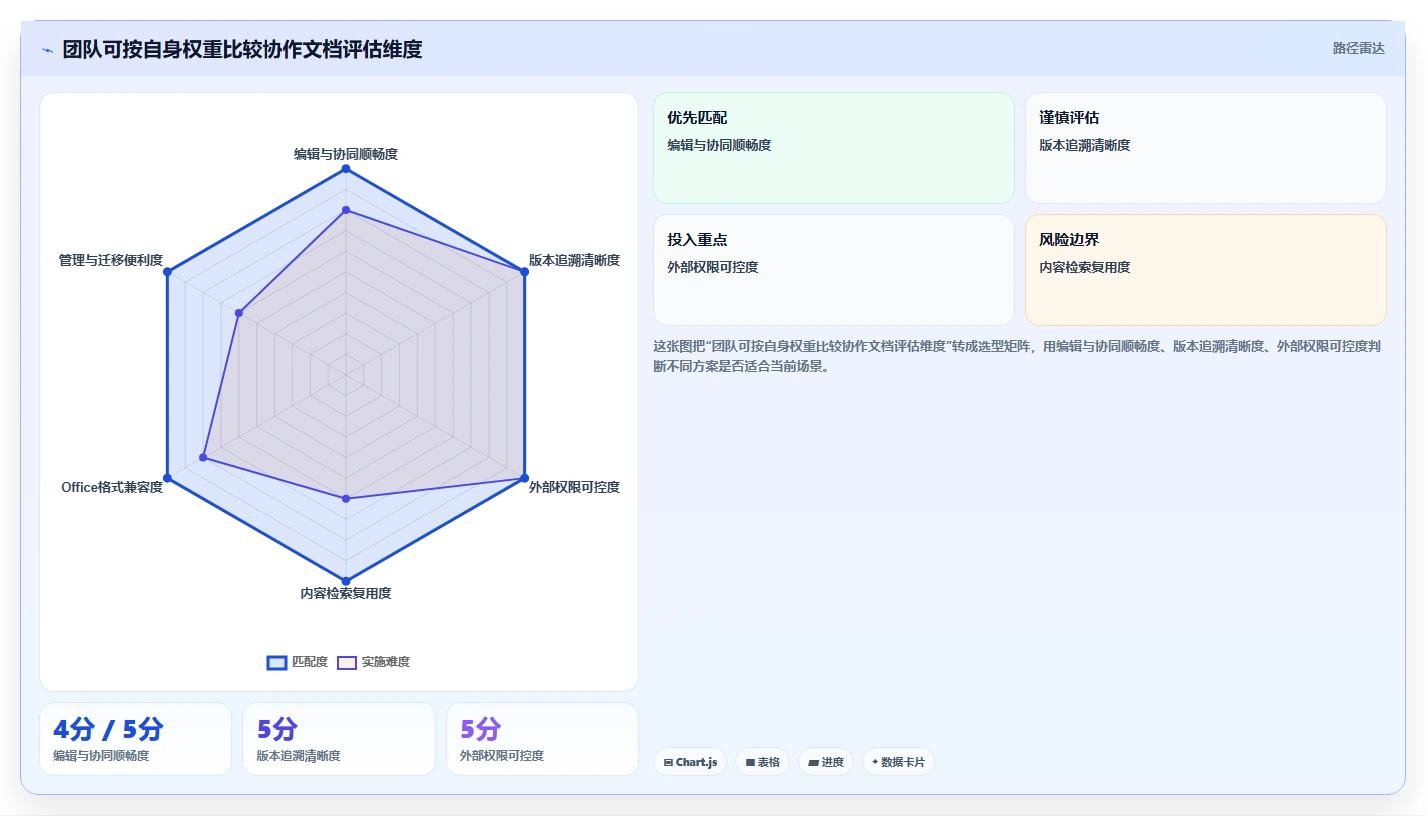Toggle the 匹配度 legend item
1426x816 pixels.
[x=297, y=662]
